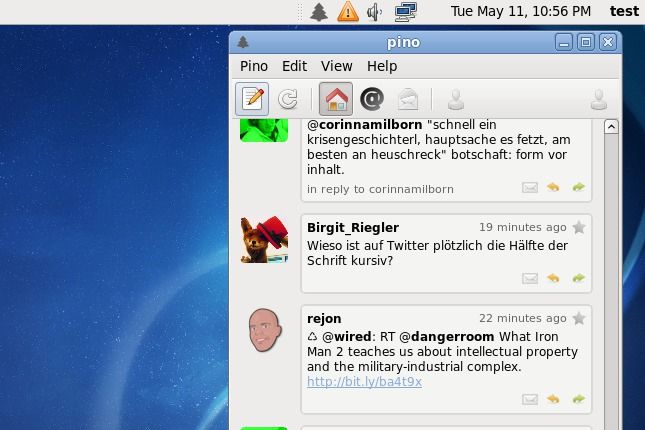645x430 pixels.
Task: Click the pino tree icon in the window title bar
Action: click(243, 42)
